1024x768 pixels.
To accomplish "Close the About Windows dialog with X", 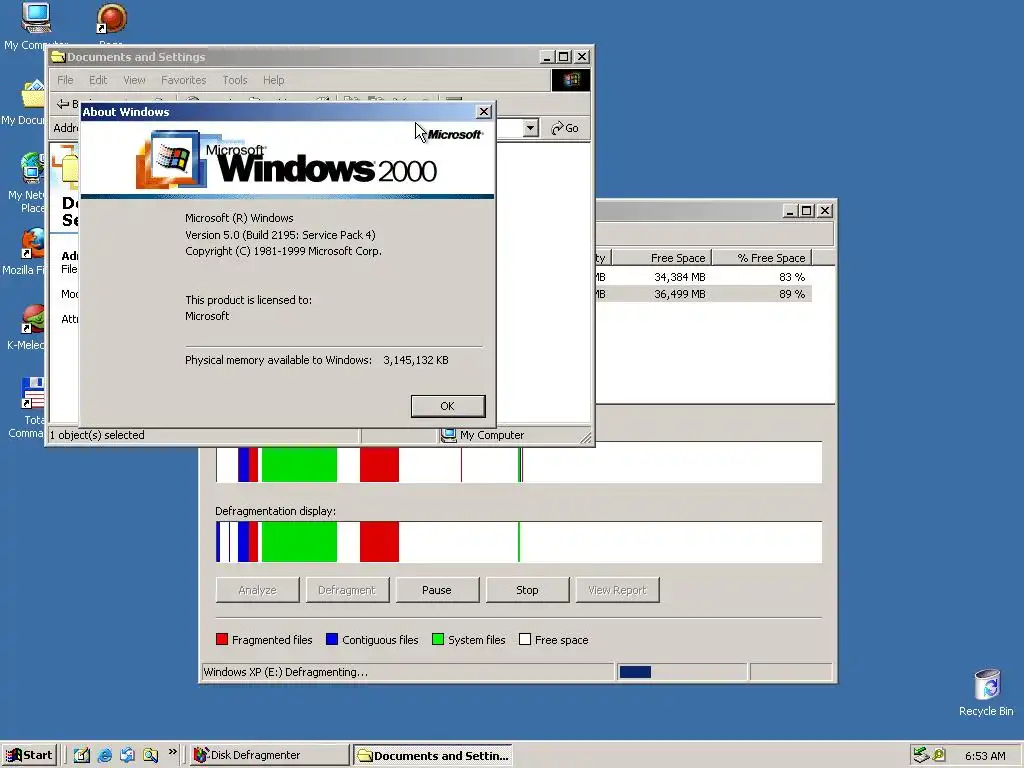I will click(483, 112).
